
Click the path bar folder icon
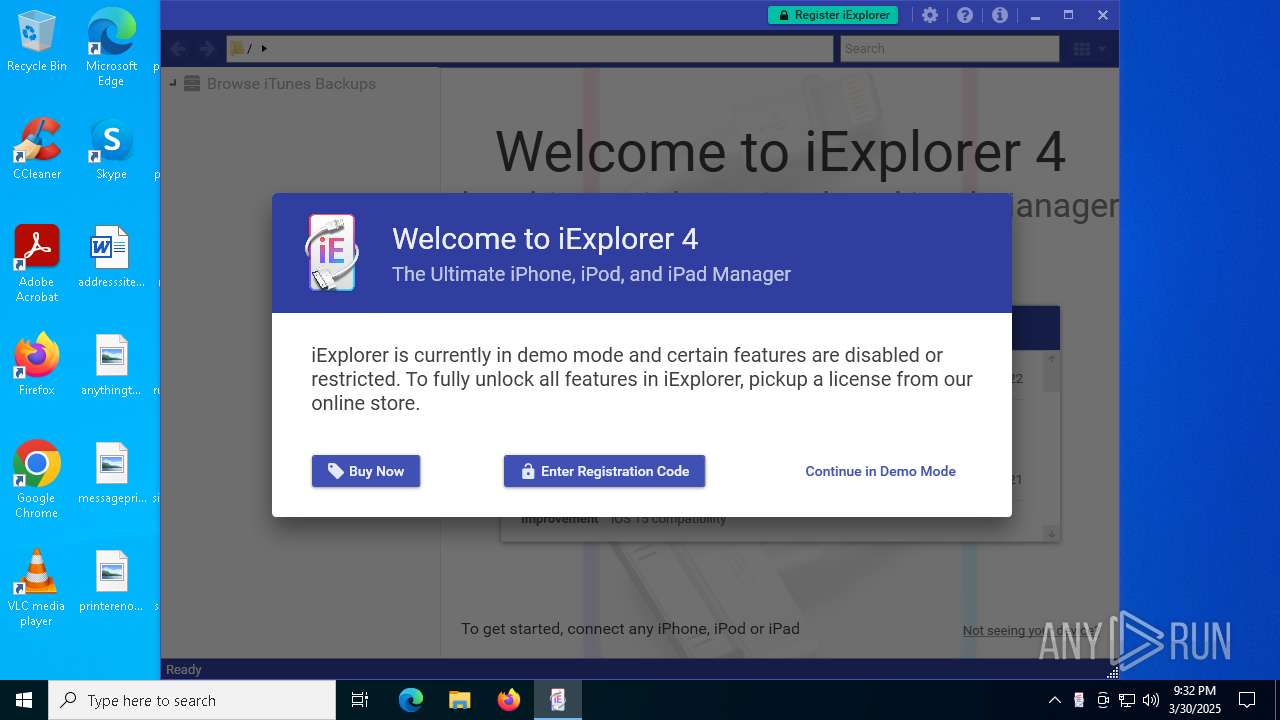click(238, 48)
